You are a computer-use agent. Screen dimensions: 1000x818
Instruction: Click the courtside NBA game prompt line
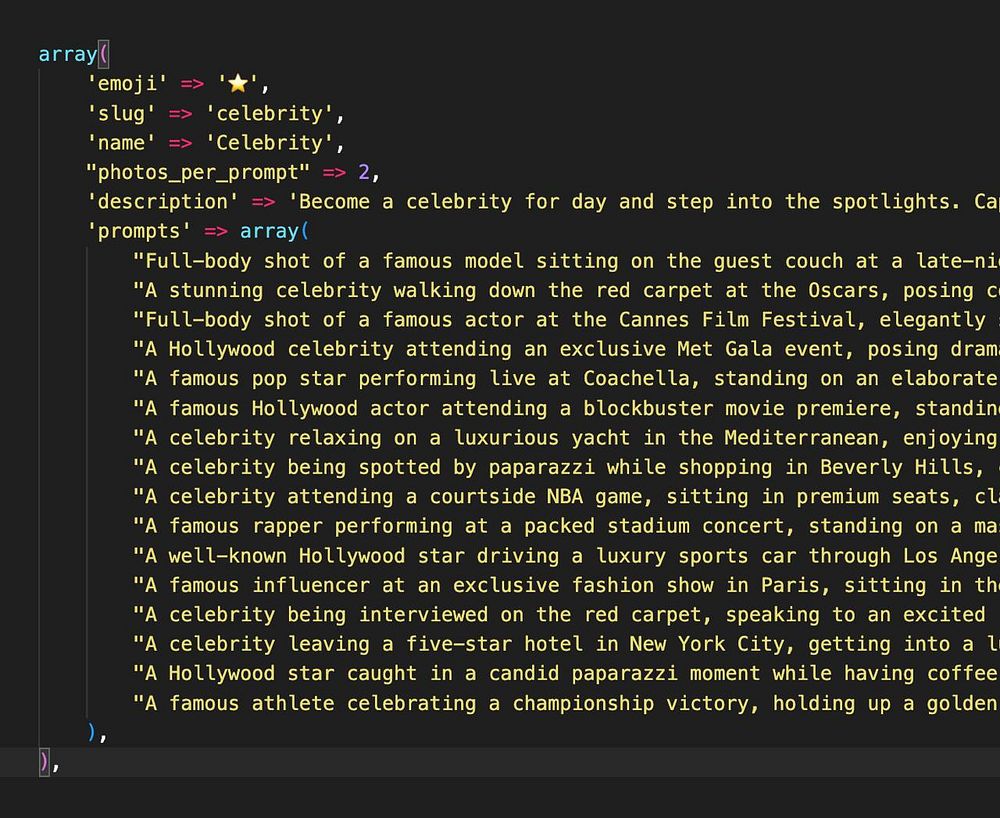pyautogui.click(x=566, y=497)
